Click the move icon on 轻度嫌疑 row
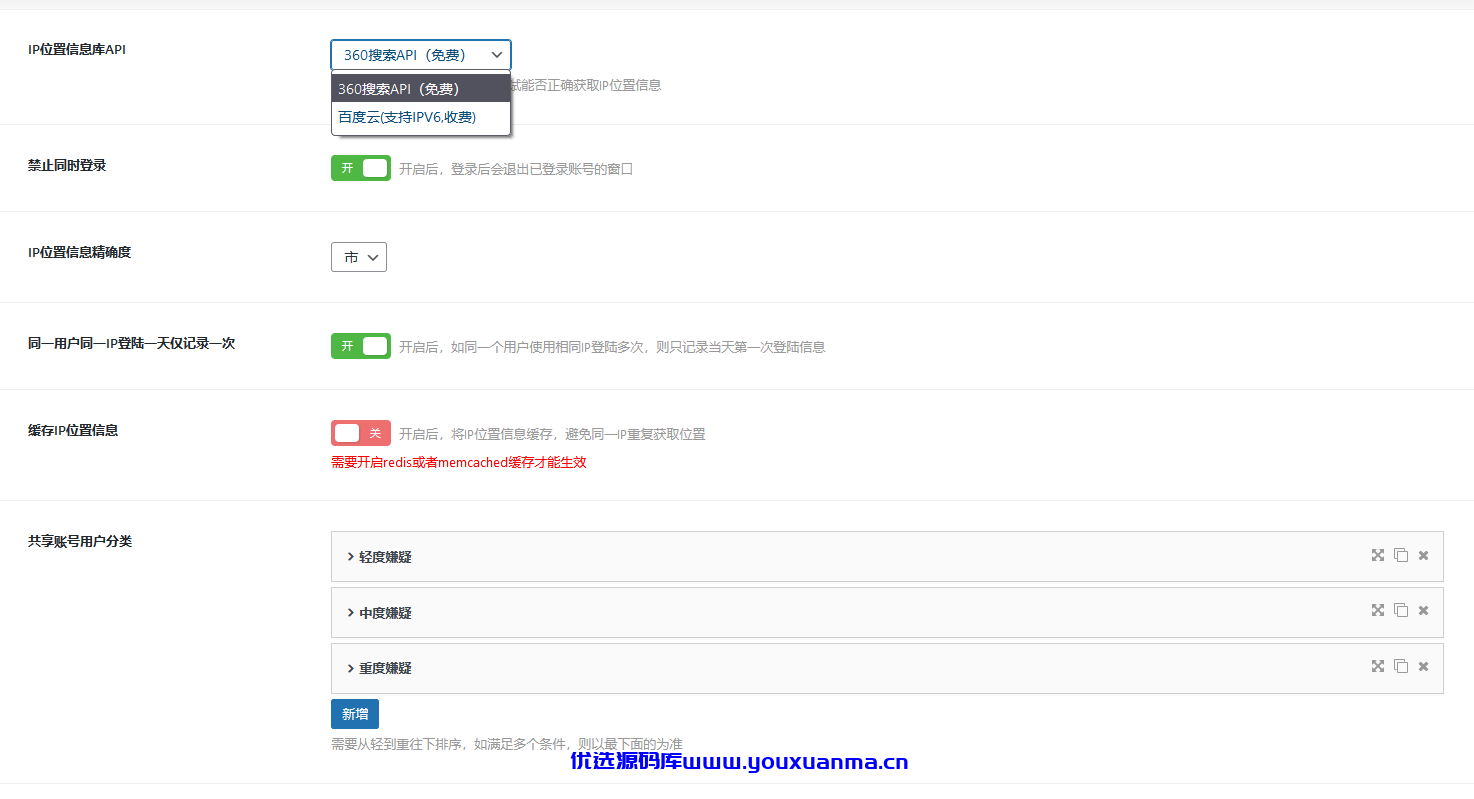 pos(1378,555)
